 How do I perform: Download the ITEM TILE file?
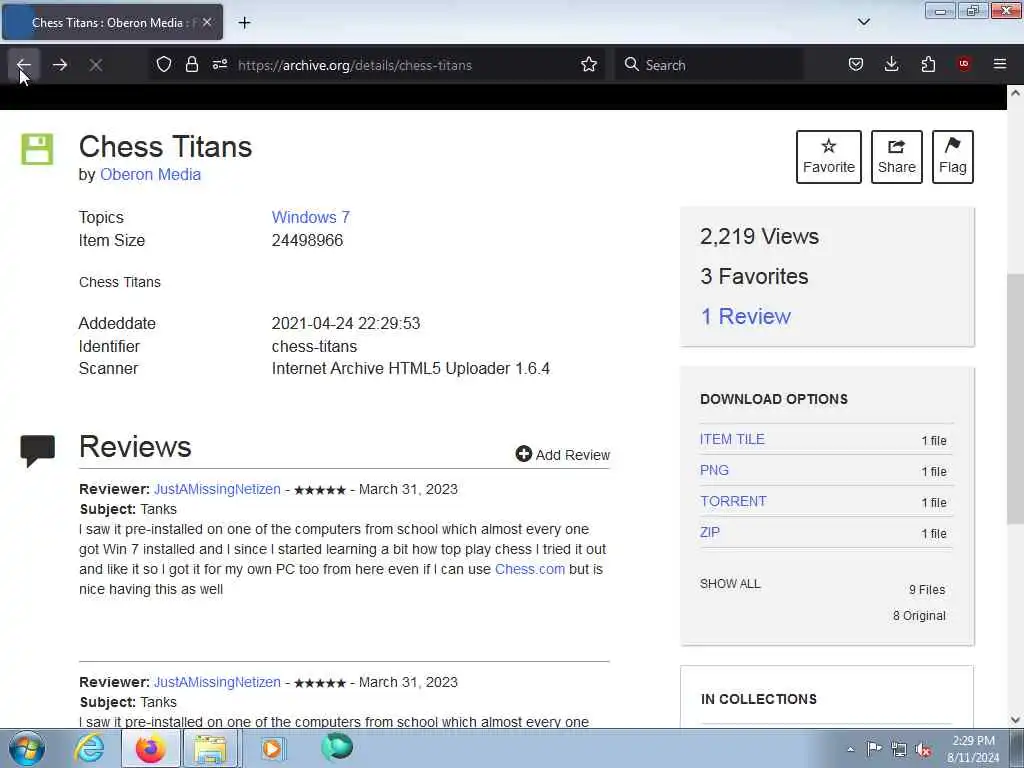[x=732, y=440]
